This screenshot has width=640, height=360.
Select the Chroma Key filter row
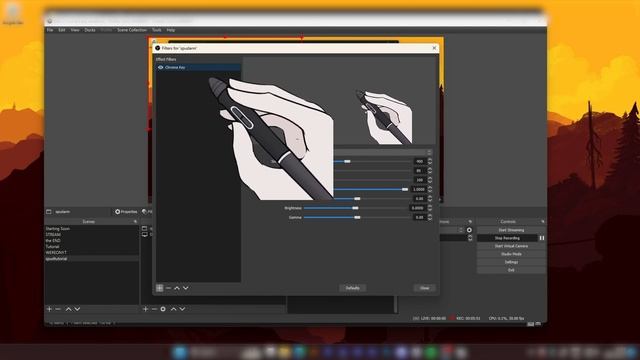tap(198, 67)
